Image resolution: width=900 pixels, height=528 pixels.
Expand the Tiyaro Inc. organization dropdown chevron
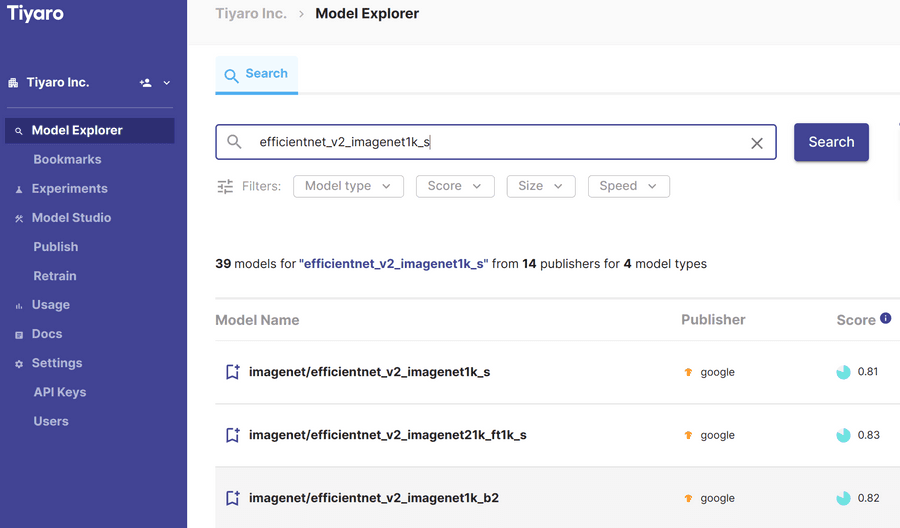pos(166,83)
